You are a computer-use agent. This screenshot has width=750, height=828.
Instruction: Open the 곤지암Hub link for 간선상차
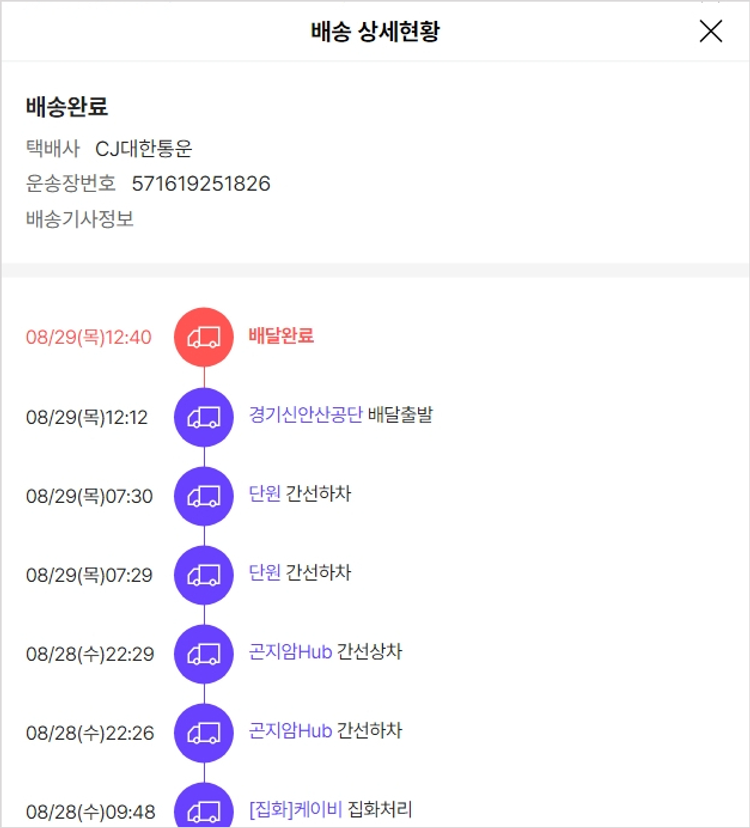[x=290, y=652]
